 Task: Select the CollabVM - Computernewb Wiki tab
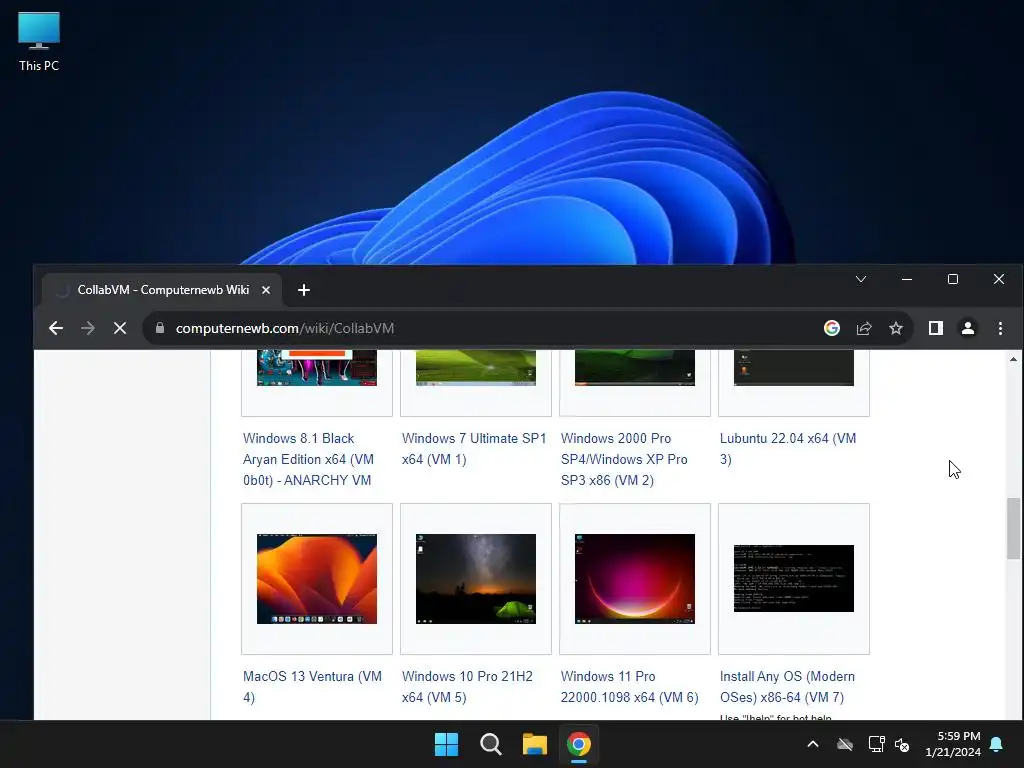[163, 290]
